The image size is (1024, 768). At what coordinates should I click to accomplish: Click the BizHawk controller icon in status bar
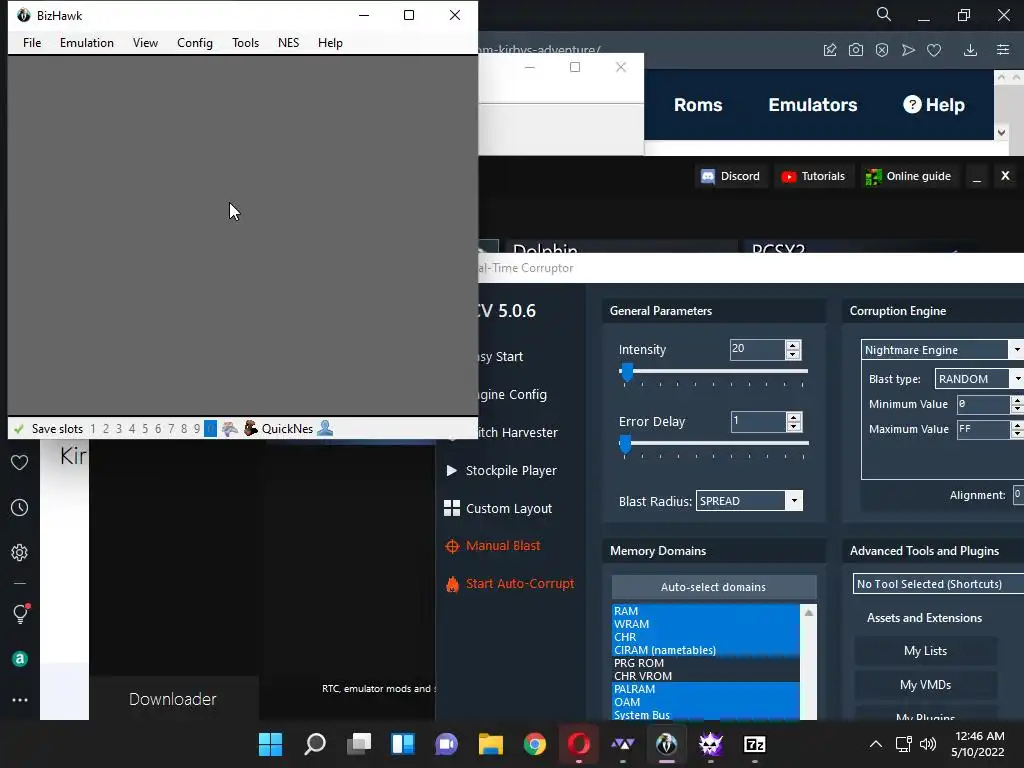pos(229,429)
